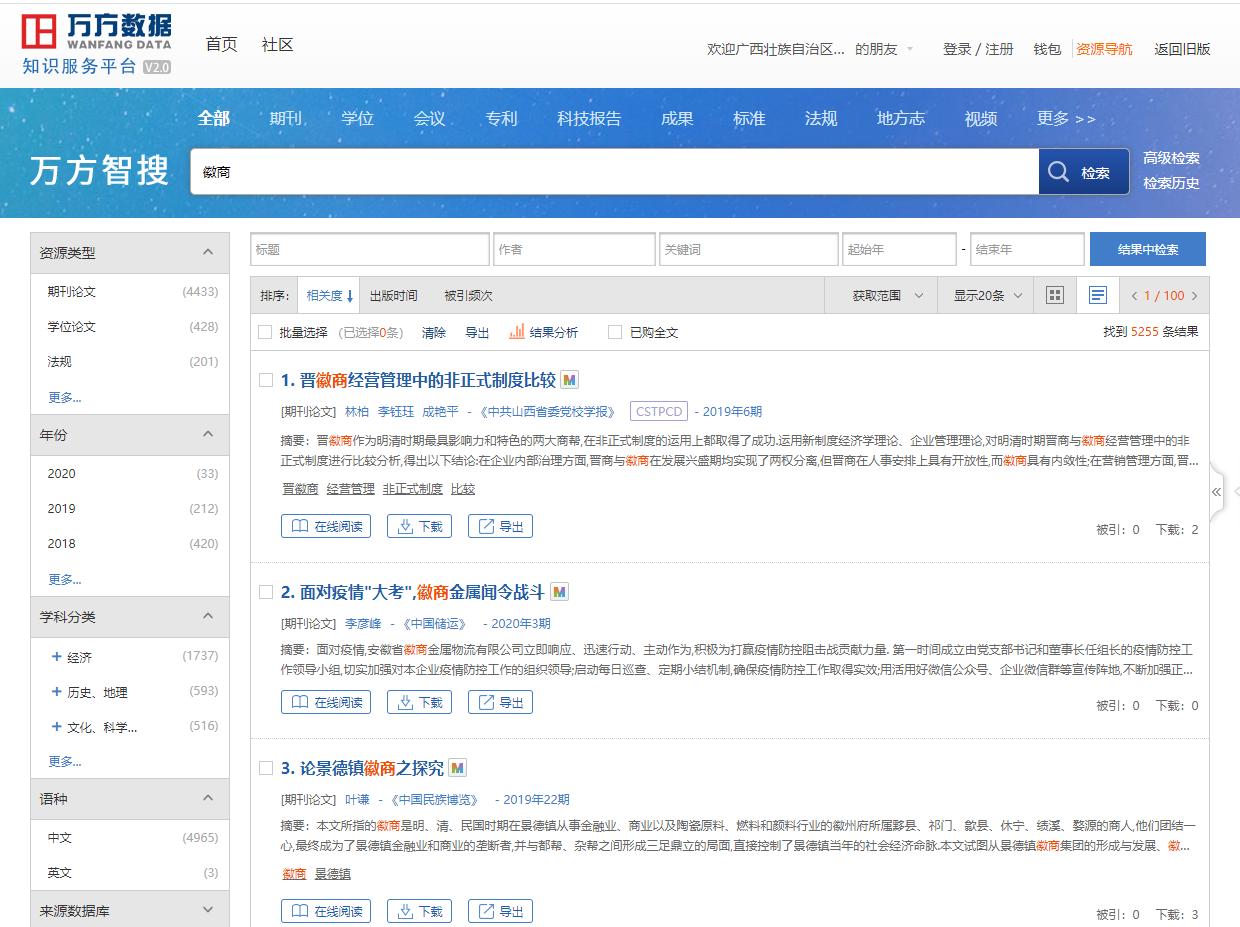The height and width of the screenshot is (927, 1240).
Task: Click inside the 作者 author input field
Action: tap(574, 249)
